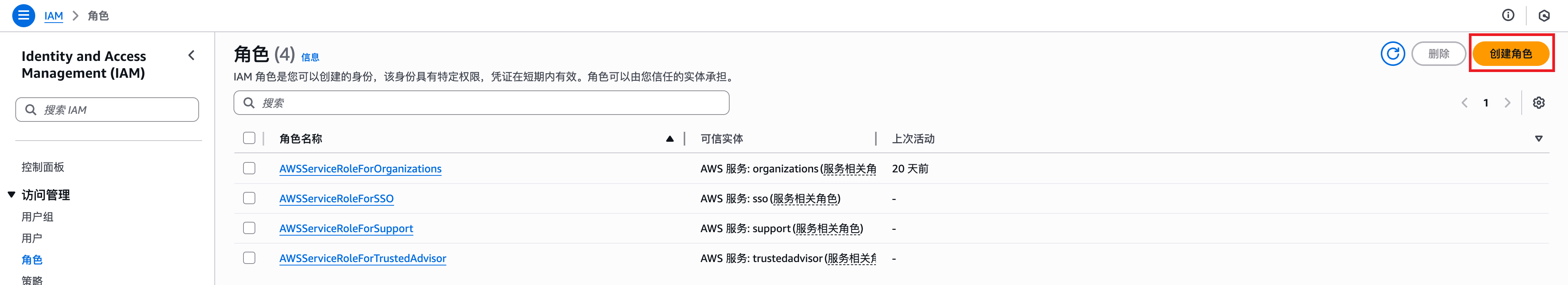
Task: Sort by 上次活动 column arrow
Action: point(1538,139)
